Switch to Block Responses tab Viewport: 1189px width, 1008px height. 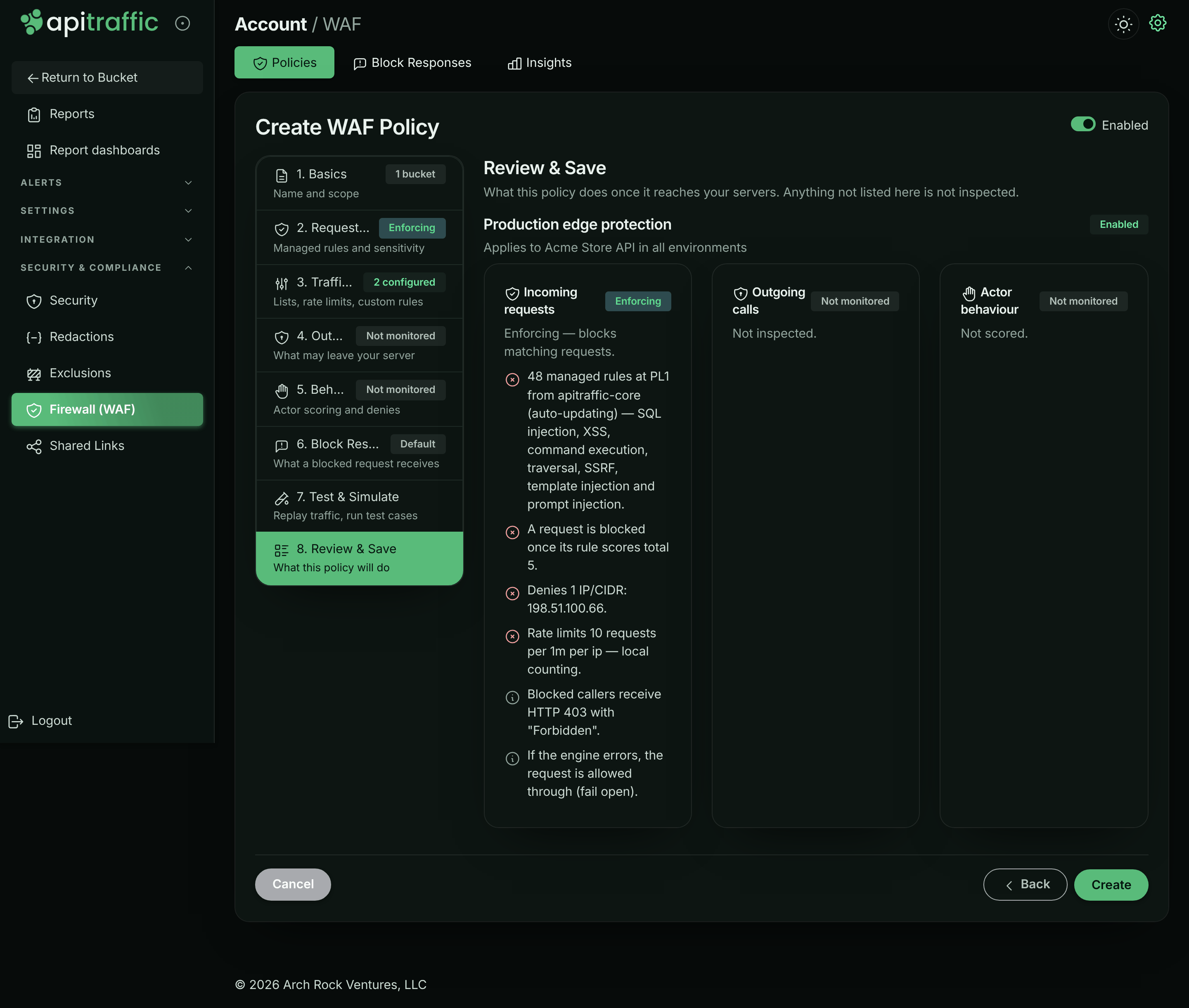412,63
